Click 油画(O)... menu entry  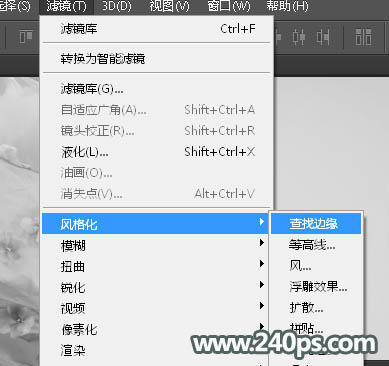pos(157,173)
